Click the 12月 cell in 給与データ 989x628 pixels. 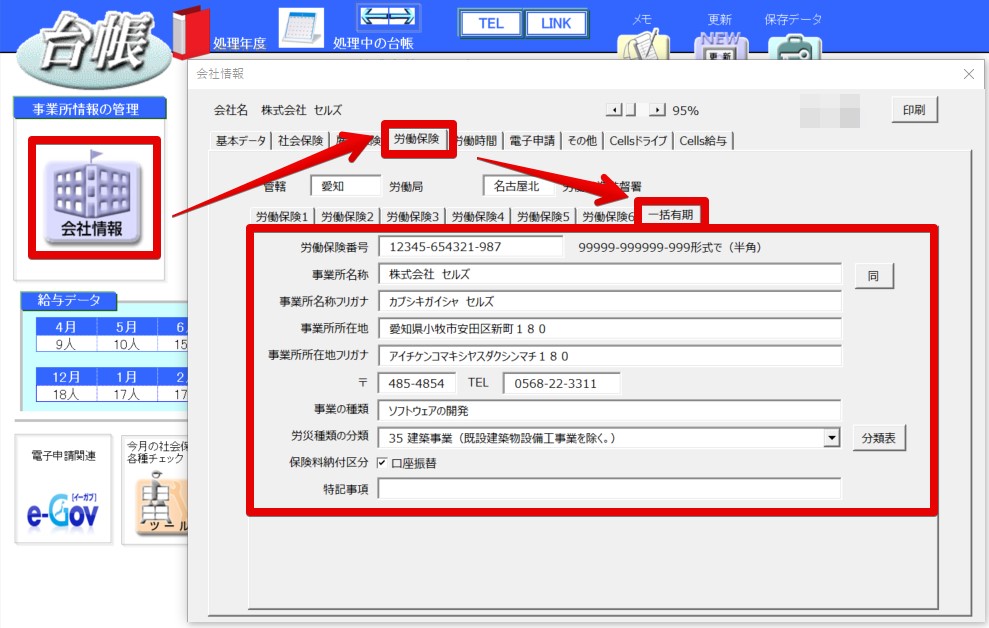[66, 377]
